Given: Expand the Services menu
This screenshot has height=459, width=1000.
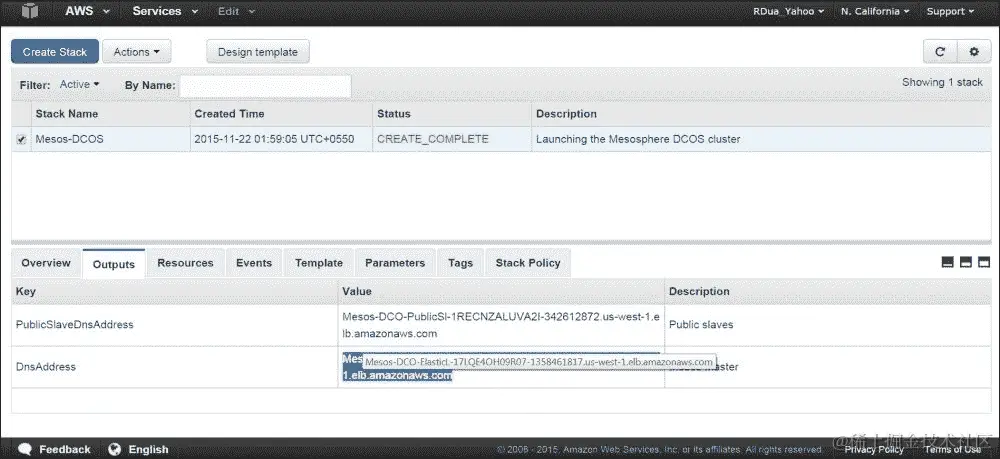Looking at the screenshot, I should pos(165,11).
